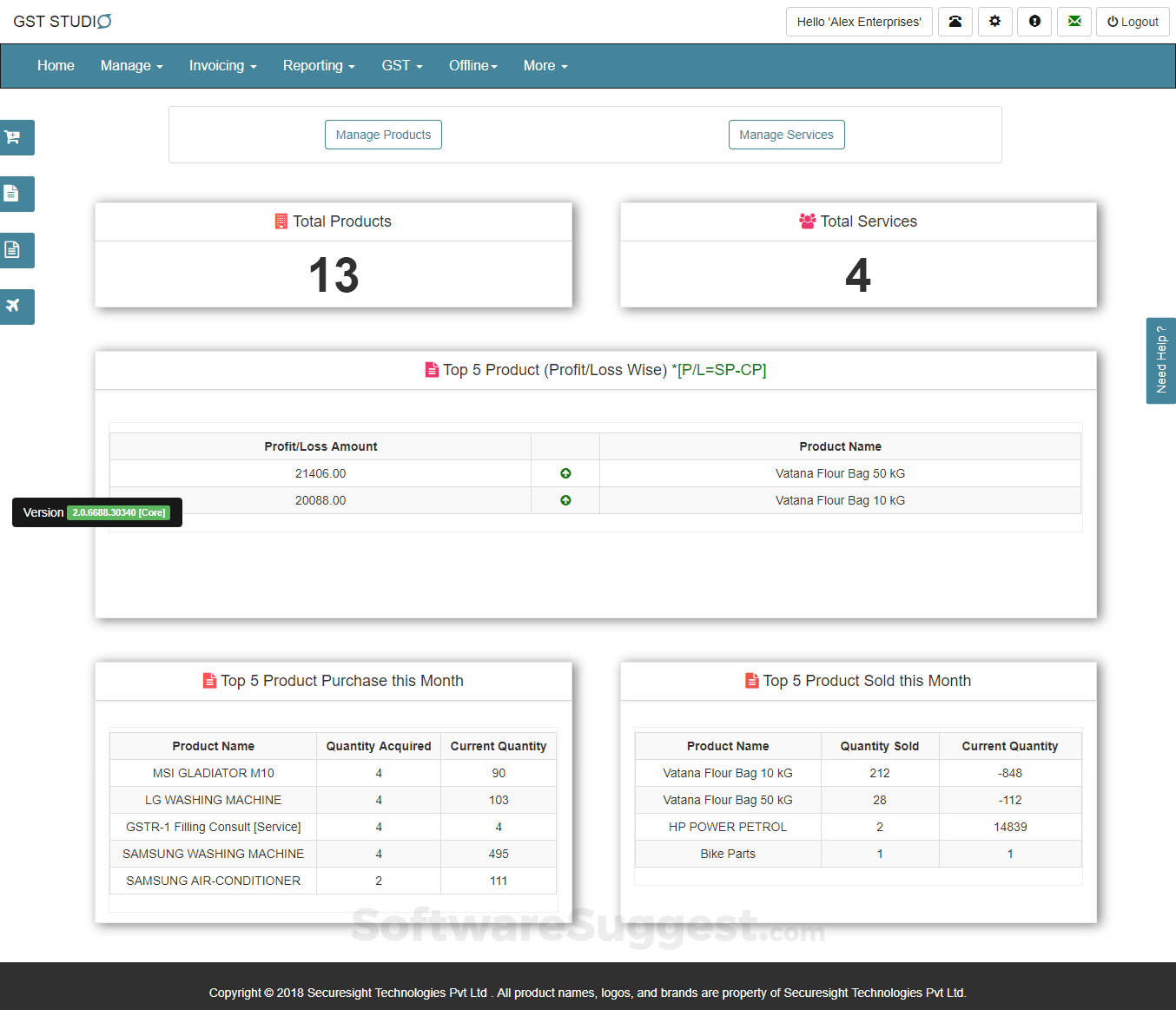
Task: Open the Need Help side tab
Action: pyautogui.click(x=1161, y=360)
